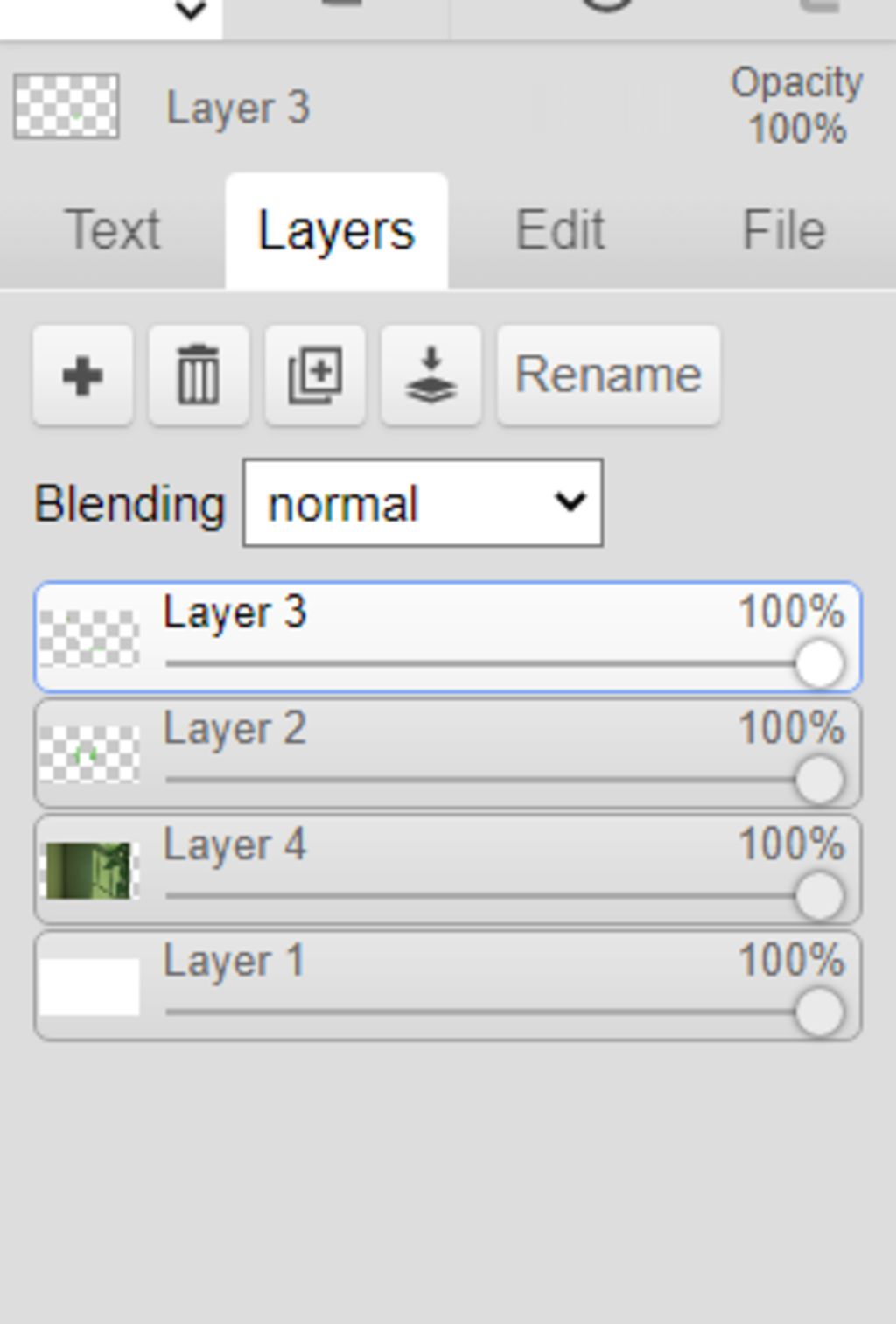
Task: Select the Layers tab
Action: (x=336, y=231)
